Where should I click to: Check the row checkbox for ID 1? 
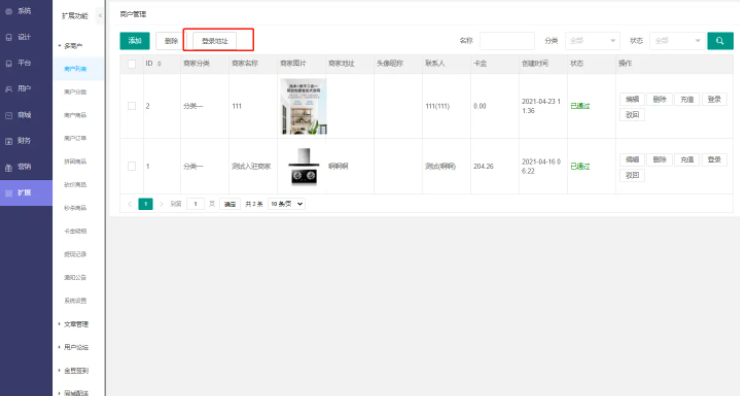132,166
